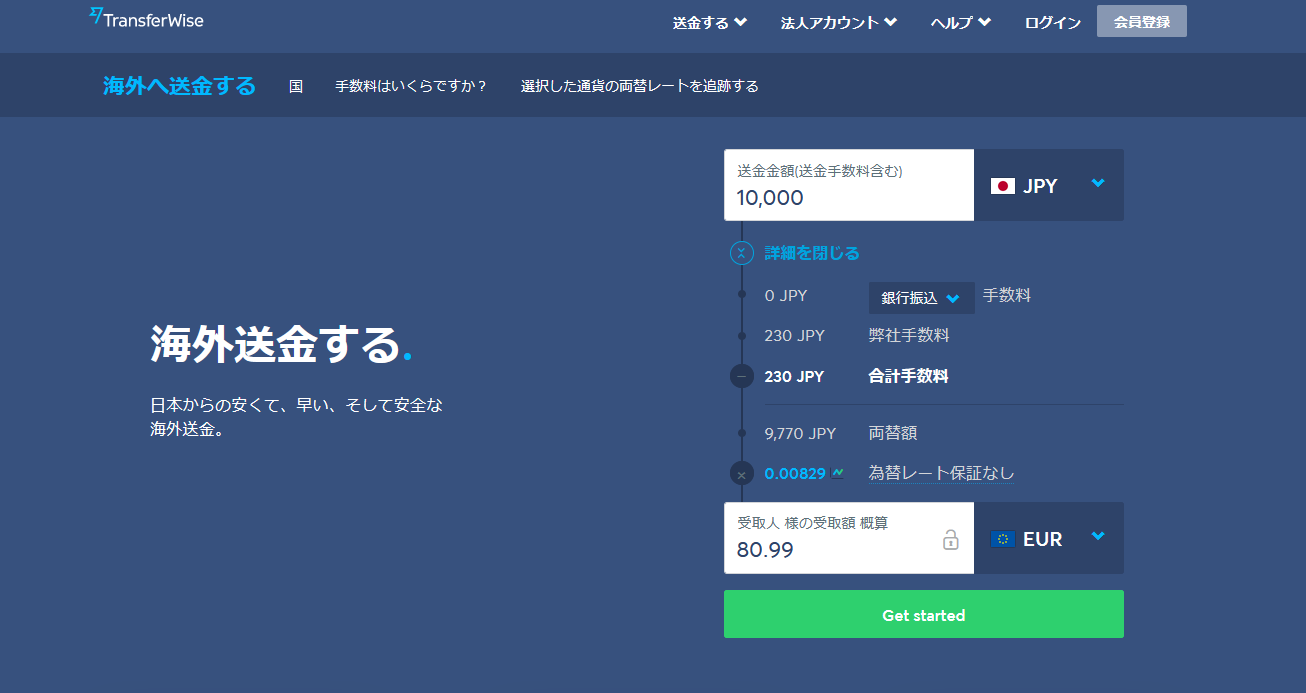Click the Japan flag icon
This screenshot has width=1306, height=693.
pos(1002,186)
